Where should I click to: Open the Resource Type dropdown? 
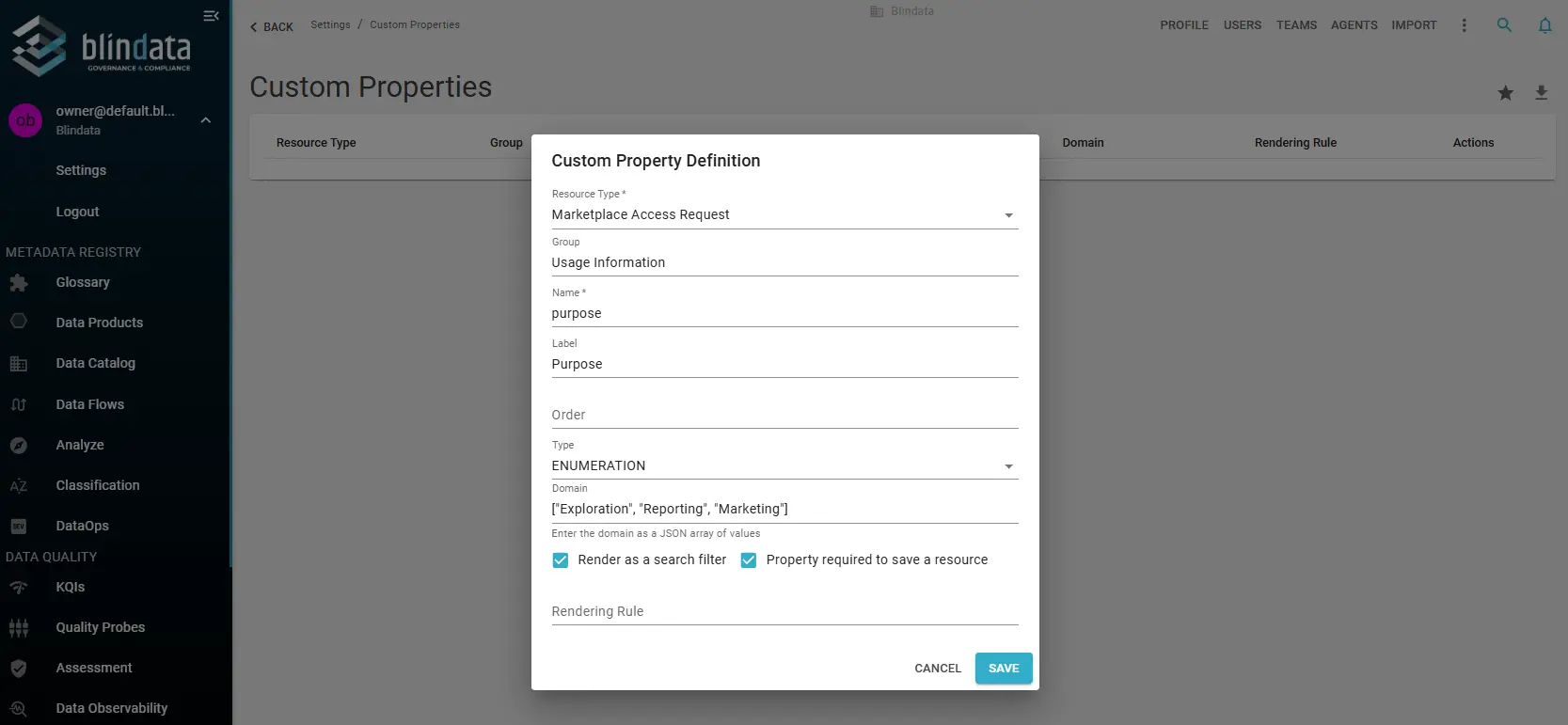[x=784, y=214]
